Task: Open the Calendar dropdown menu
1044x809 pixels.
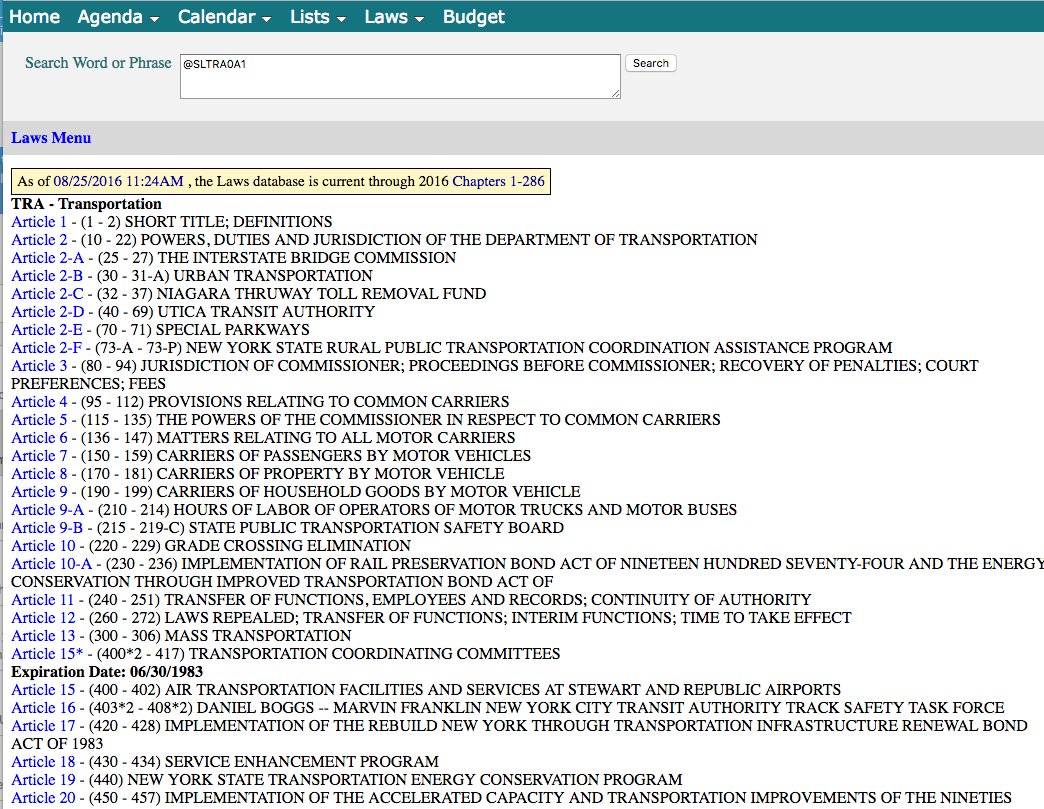Action: point(224,17)
